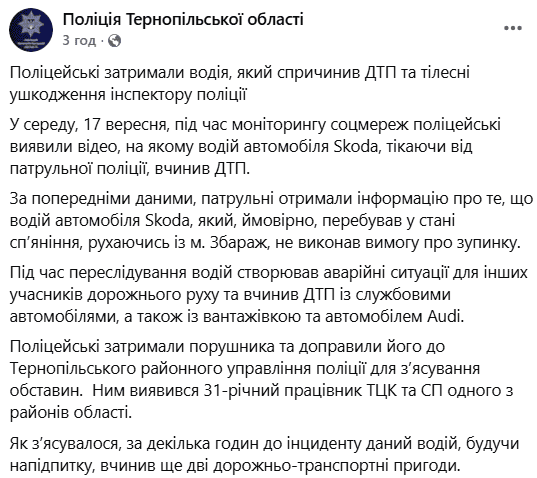The image size is (537, 478).
Task: Click the word 'Audi' in the post
Action: [443, 317]
